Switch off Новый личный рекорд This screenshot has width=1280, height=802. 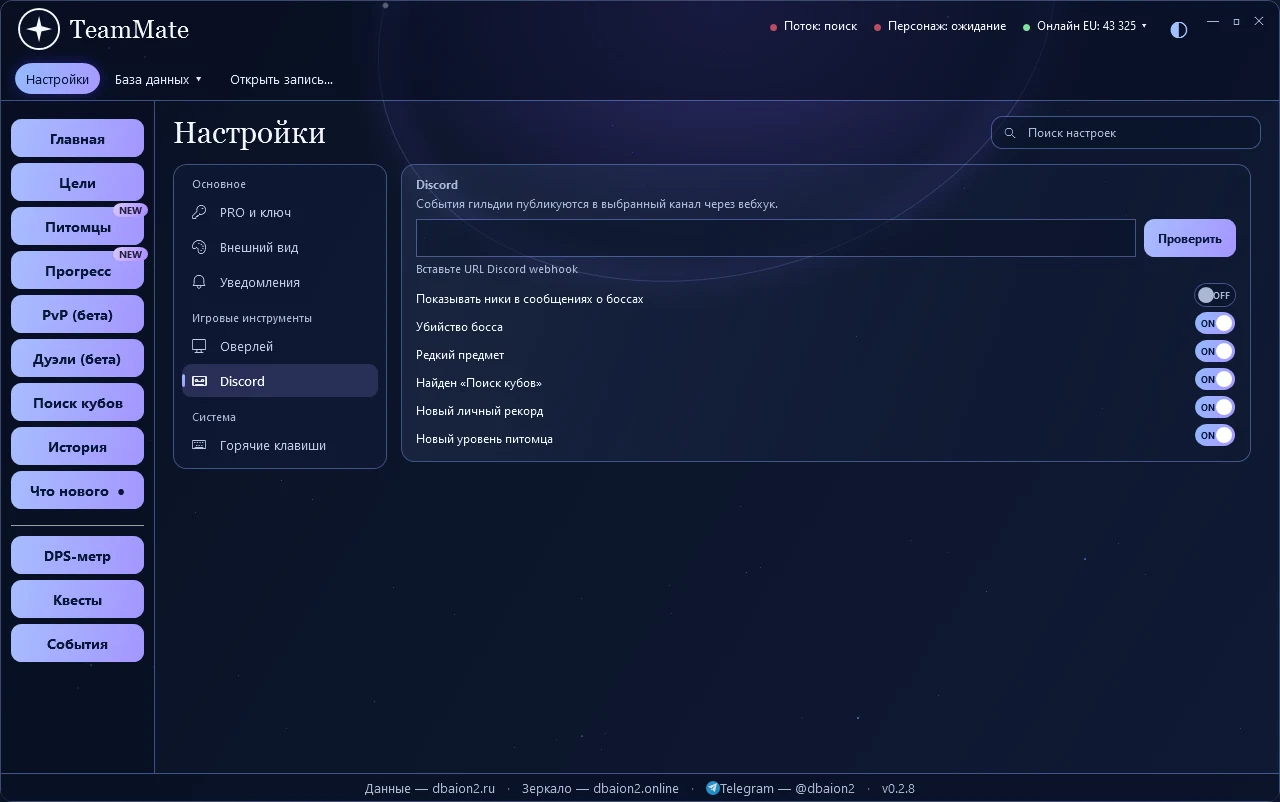click(1215, 407)
